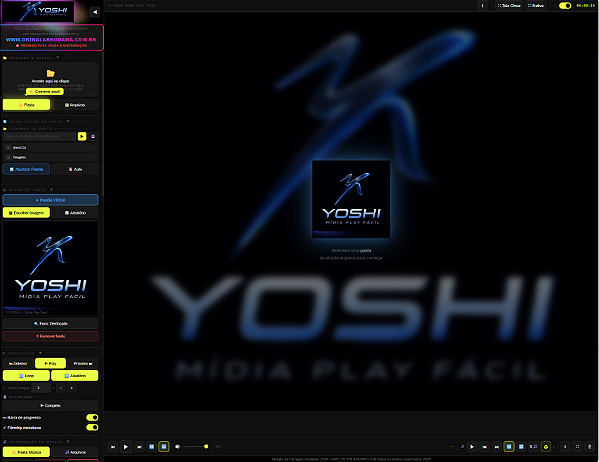Click the Fundo Desfocado button

(50, 324)
